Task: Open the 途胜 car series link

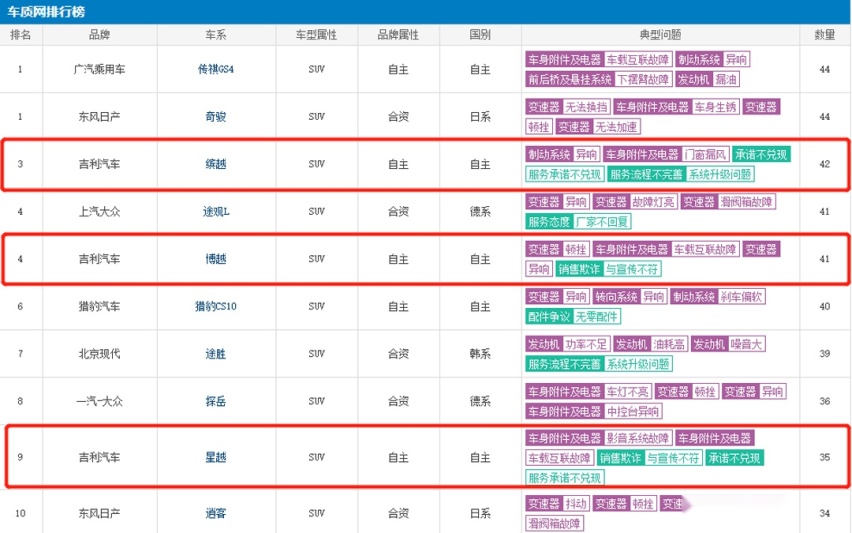Action: pyautogui.click(x=216, y=354)
